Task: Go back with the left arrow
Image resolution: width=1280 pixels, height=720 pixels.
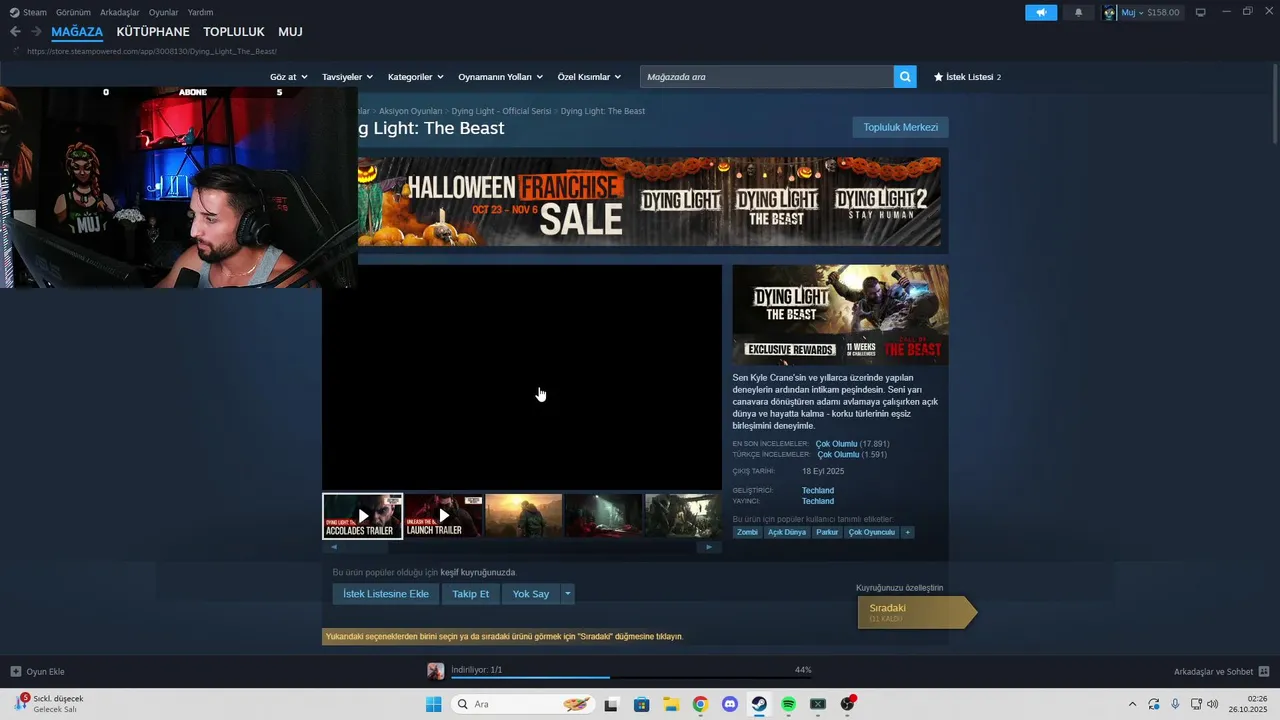Action: coord(15,32)
